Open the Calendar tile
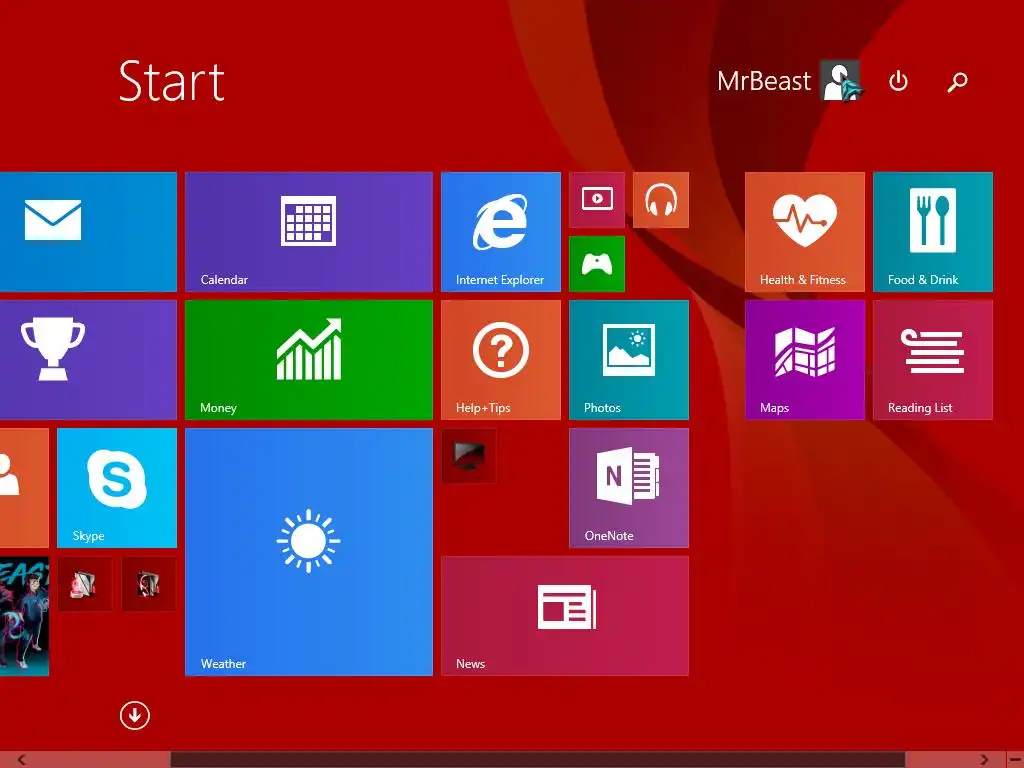 pos(308,232)
